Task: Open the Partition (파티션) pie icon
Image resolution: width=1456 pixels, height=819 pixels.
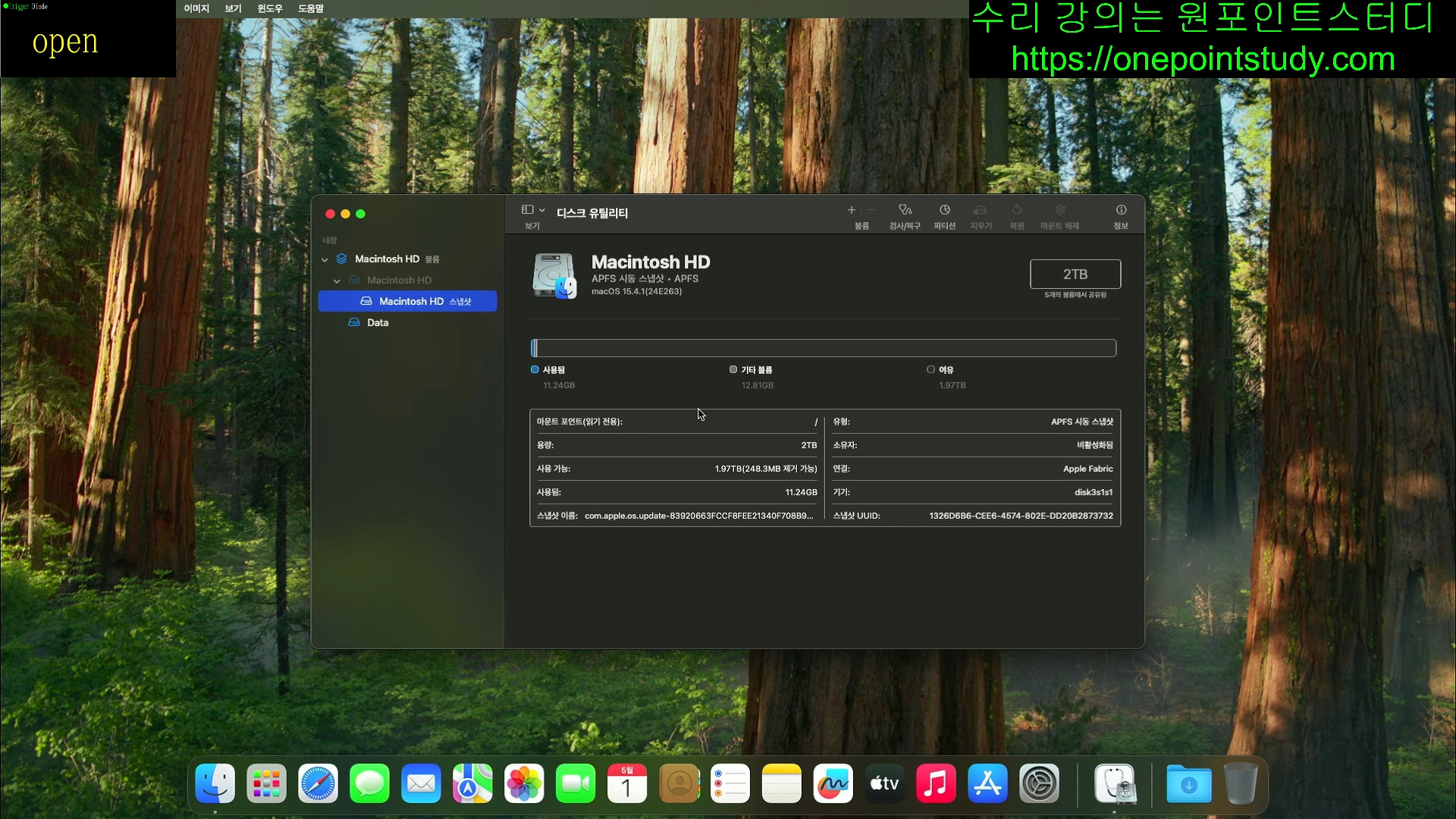Action: (x=945, y=210)
